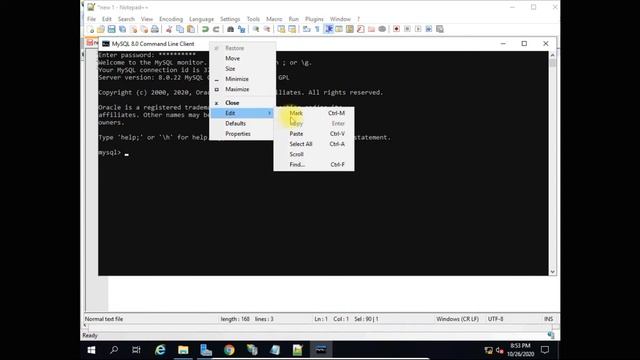Click the Print toolbar icon

pyautogui.click(x=155, y=29)
